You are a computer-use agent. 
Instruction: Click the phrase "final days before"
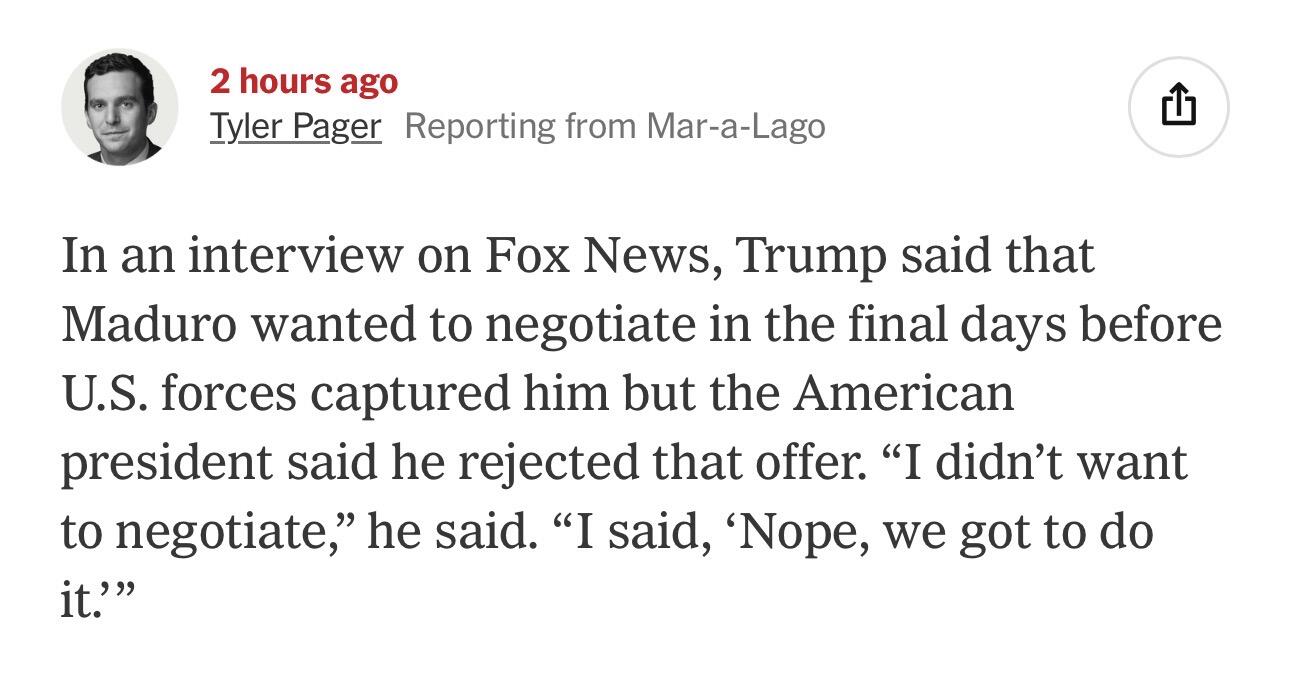coord(1035,325)
